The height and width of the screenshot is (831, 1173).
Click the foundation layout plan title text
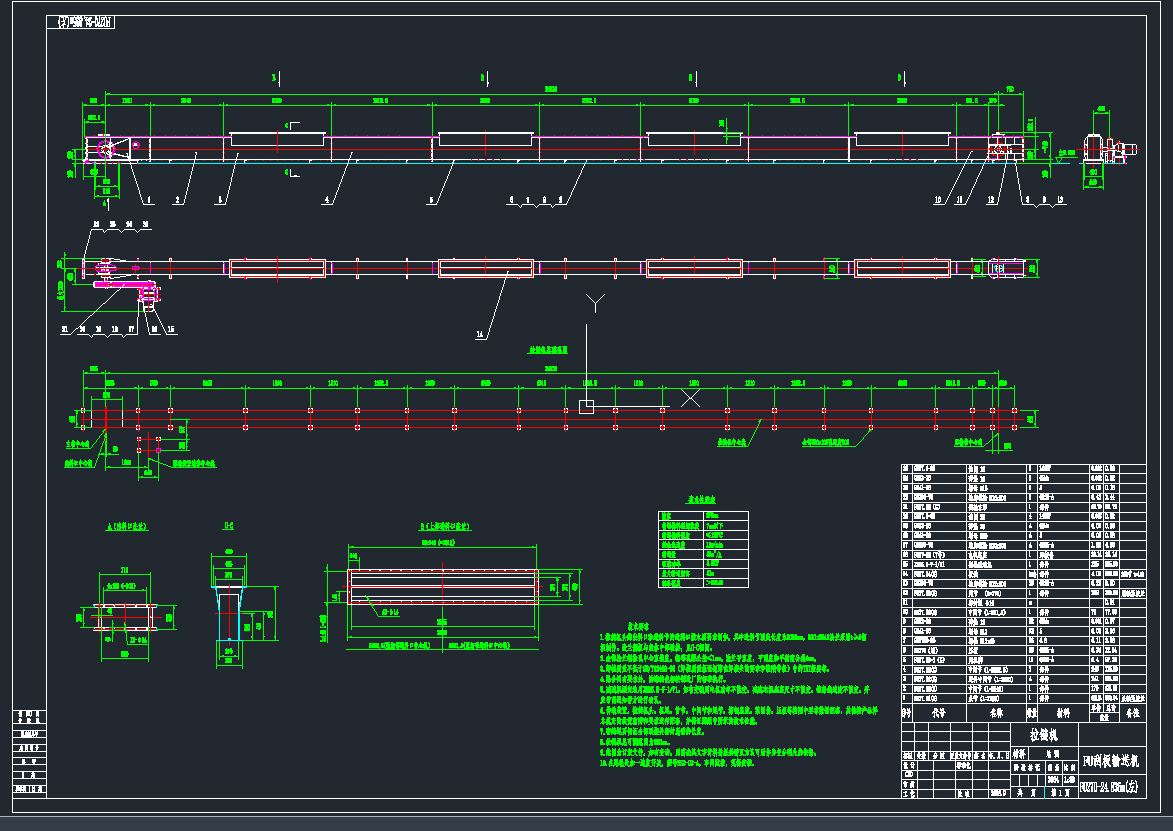tap(548, 351)
